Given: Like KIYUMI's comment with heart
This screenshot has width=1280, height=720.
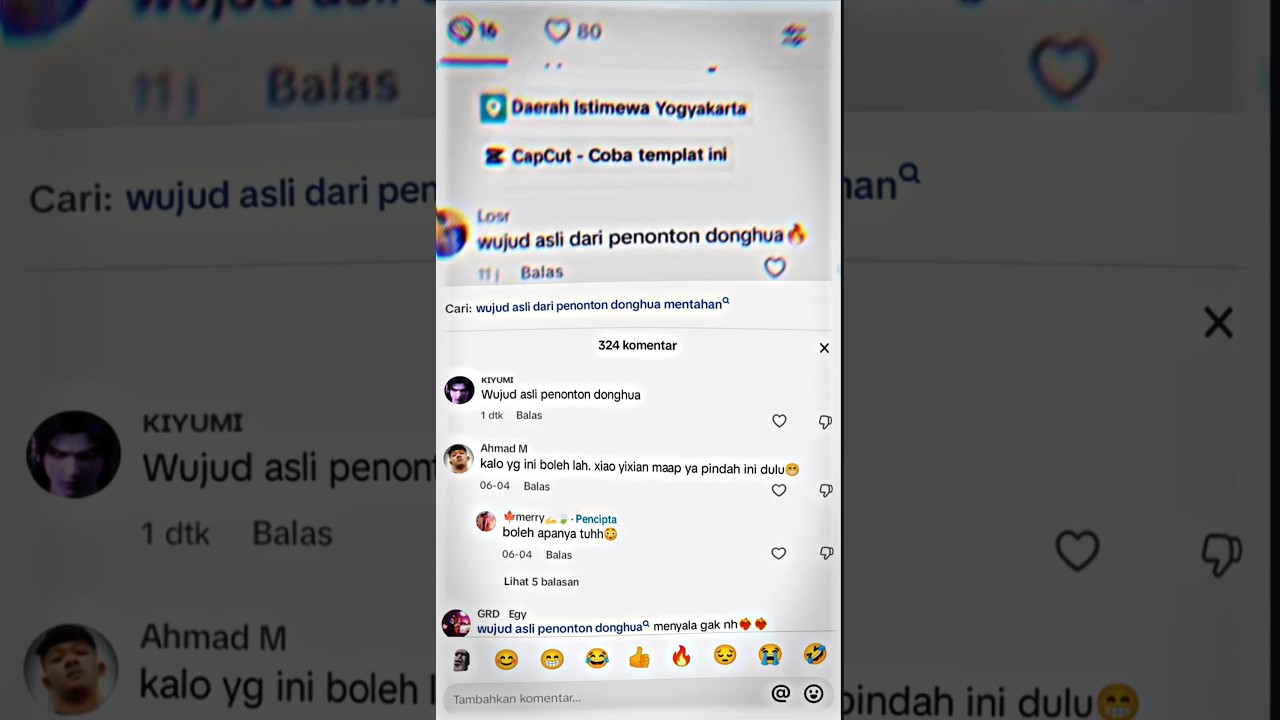Looking at the screenshot, I should coord(779,421).
